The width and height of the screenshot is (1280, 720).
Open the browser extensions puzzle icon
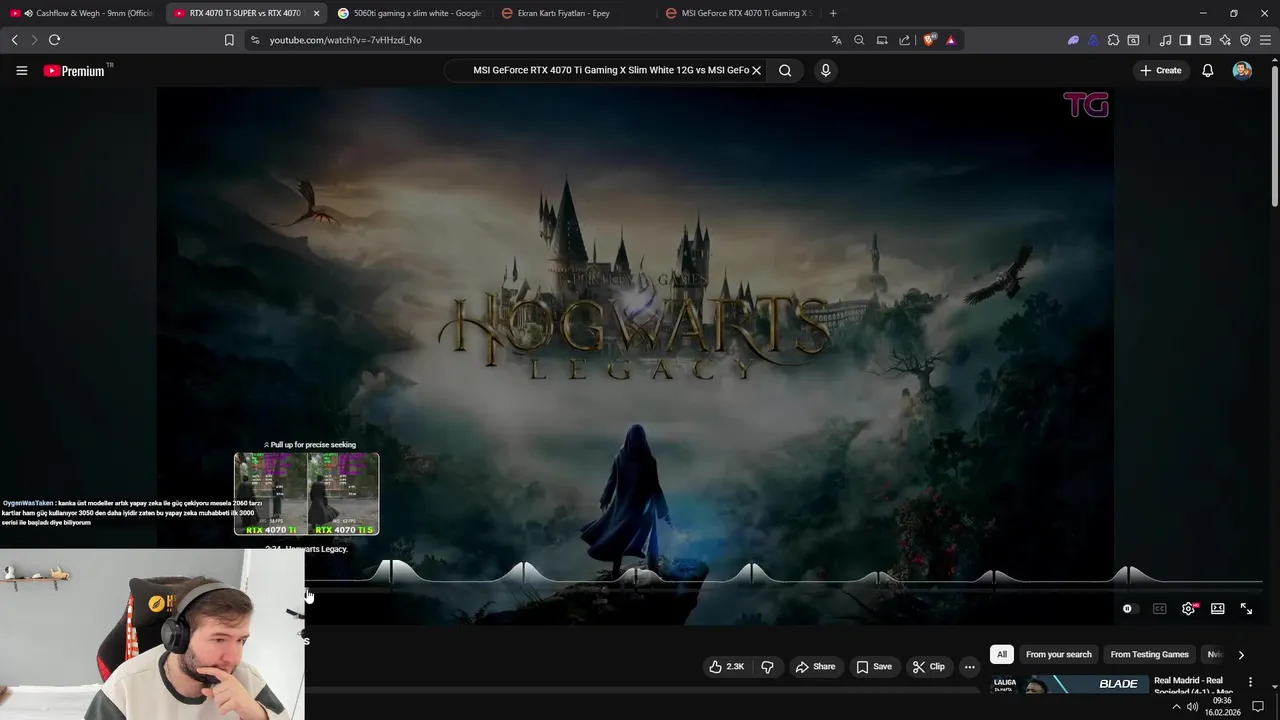point(1113,40)
